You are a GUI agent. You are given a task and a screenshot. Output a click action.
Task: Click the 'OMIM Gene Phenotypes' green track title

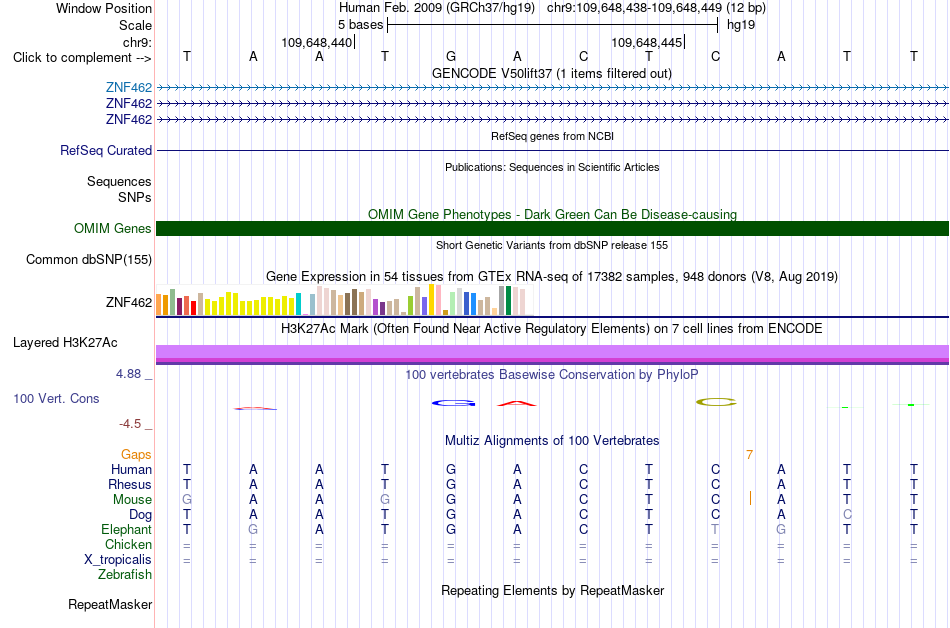click(x=552, y=214)
